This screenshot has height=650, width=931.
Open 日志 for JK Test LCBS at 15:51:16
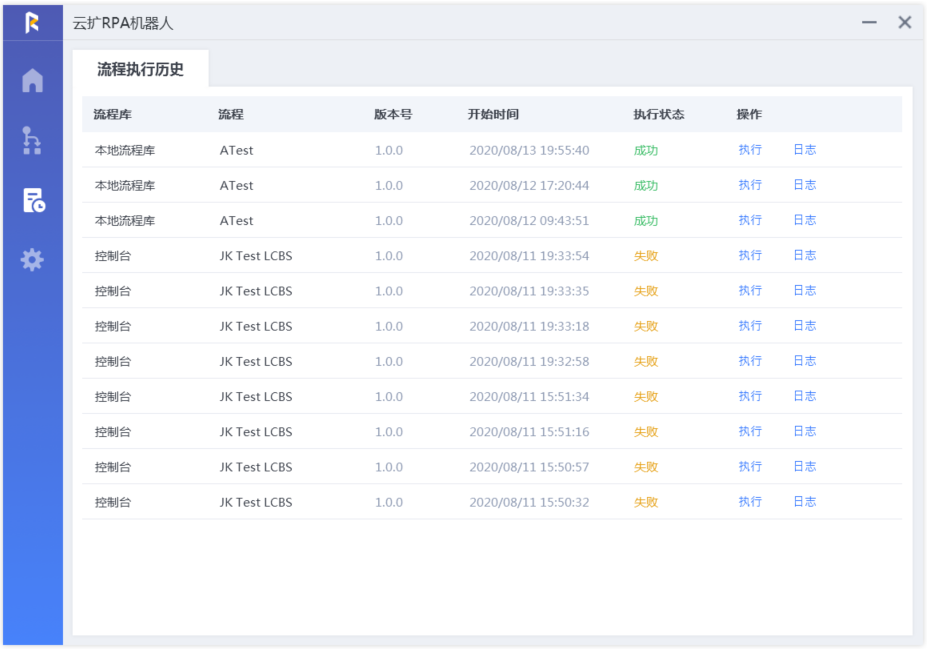click(805, 431)
